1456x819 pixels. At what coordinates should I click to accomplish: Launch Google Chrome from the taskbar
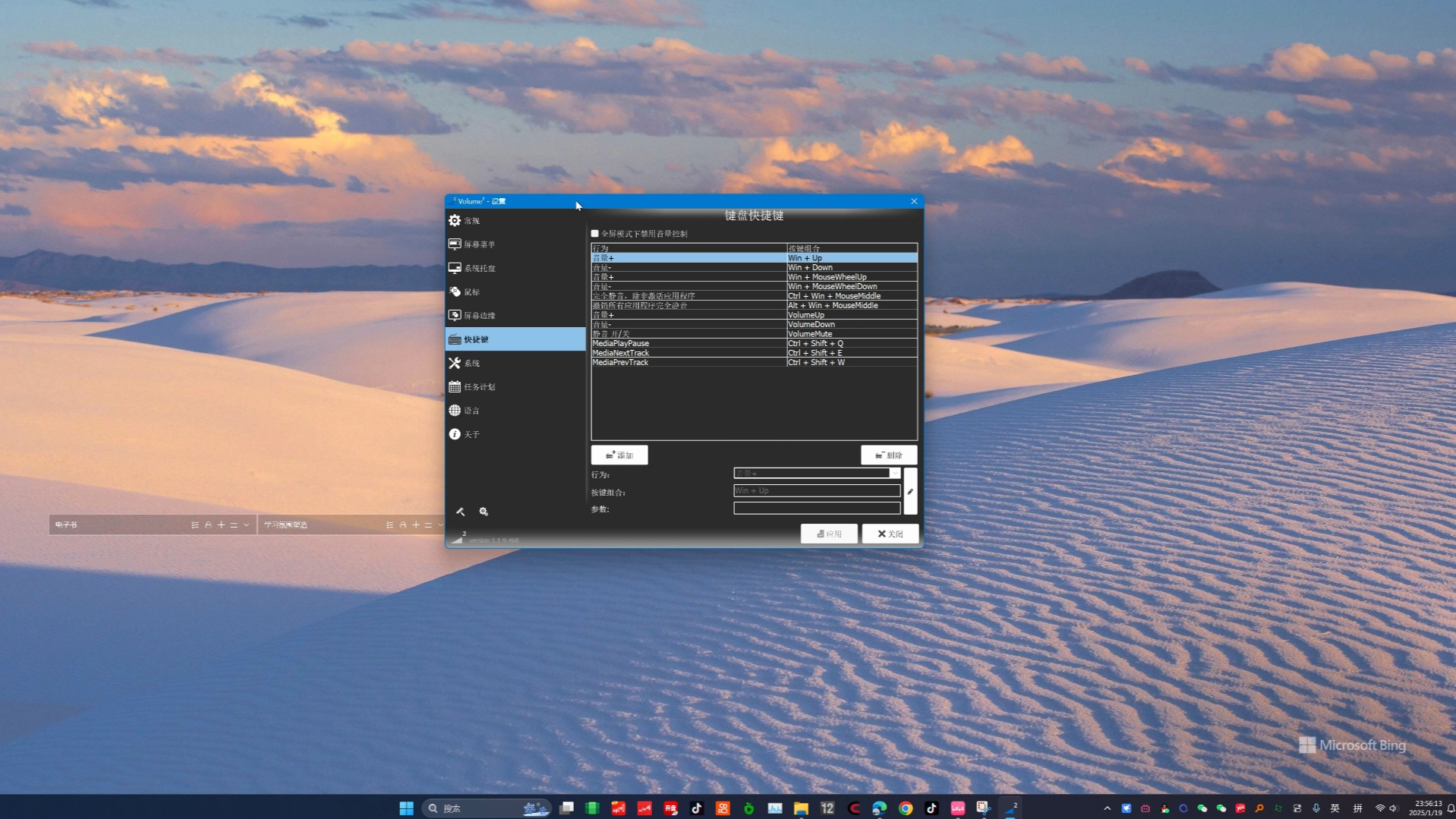(x=906, y=808)
